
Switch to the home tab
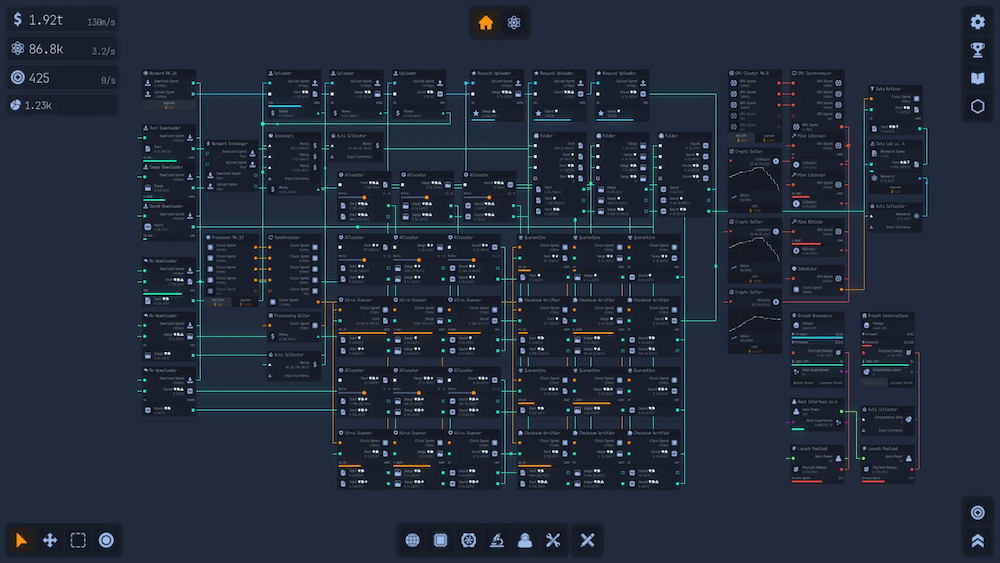(486, 22)
